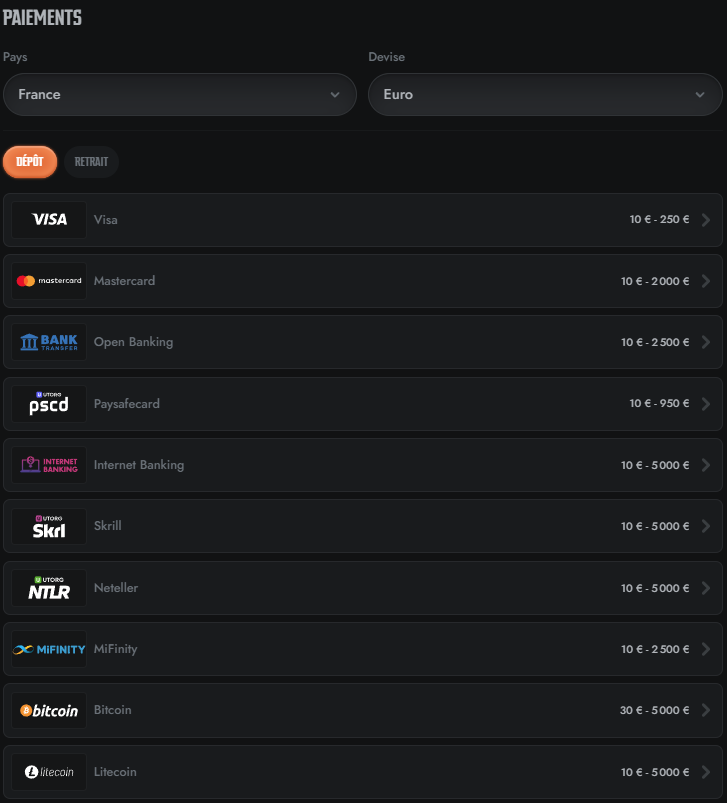Click Skrill 10 € - 5 000 € limit
The width and height of the screenshot is (727, 803).
(655, 526)
